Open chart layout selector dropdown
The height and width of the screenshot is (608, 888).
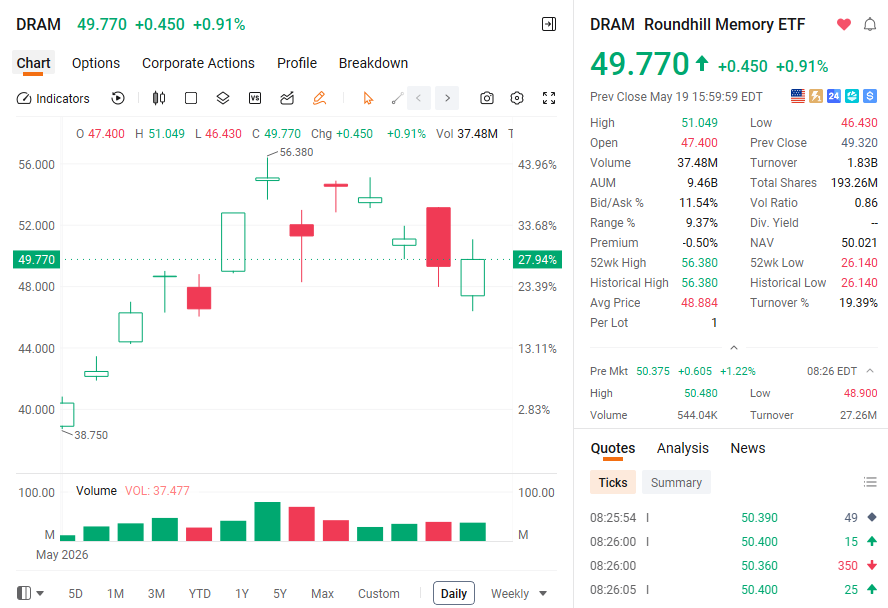pos(31,593)
